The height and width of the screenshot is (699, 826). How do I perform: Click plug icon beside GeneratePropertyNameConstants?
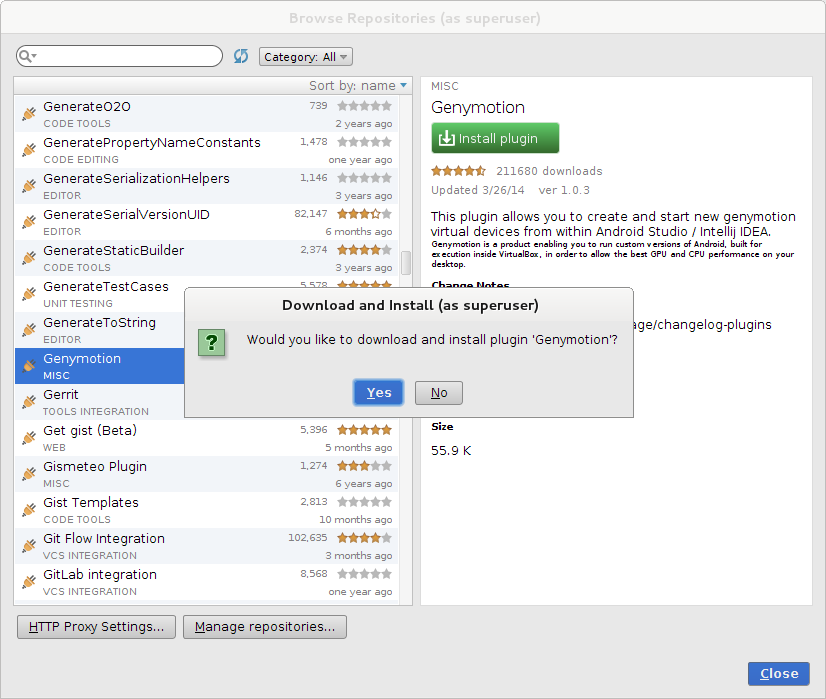pos(29,150)
